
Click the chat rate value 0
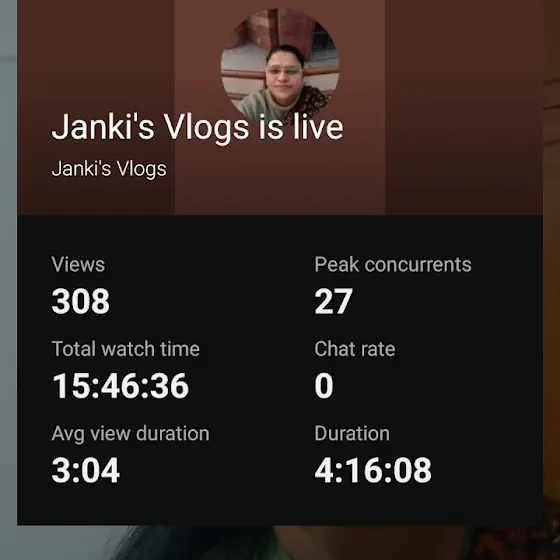click(x=324, y=385)
